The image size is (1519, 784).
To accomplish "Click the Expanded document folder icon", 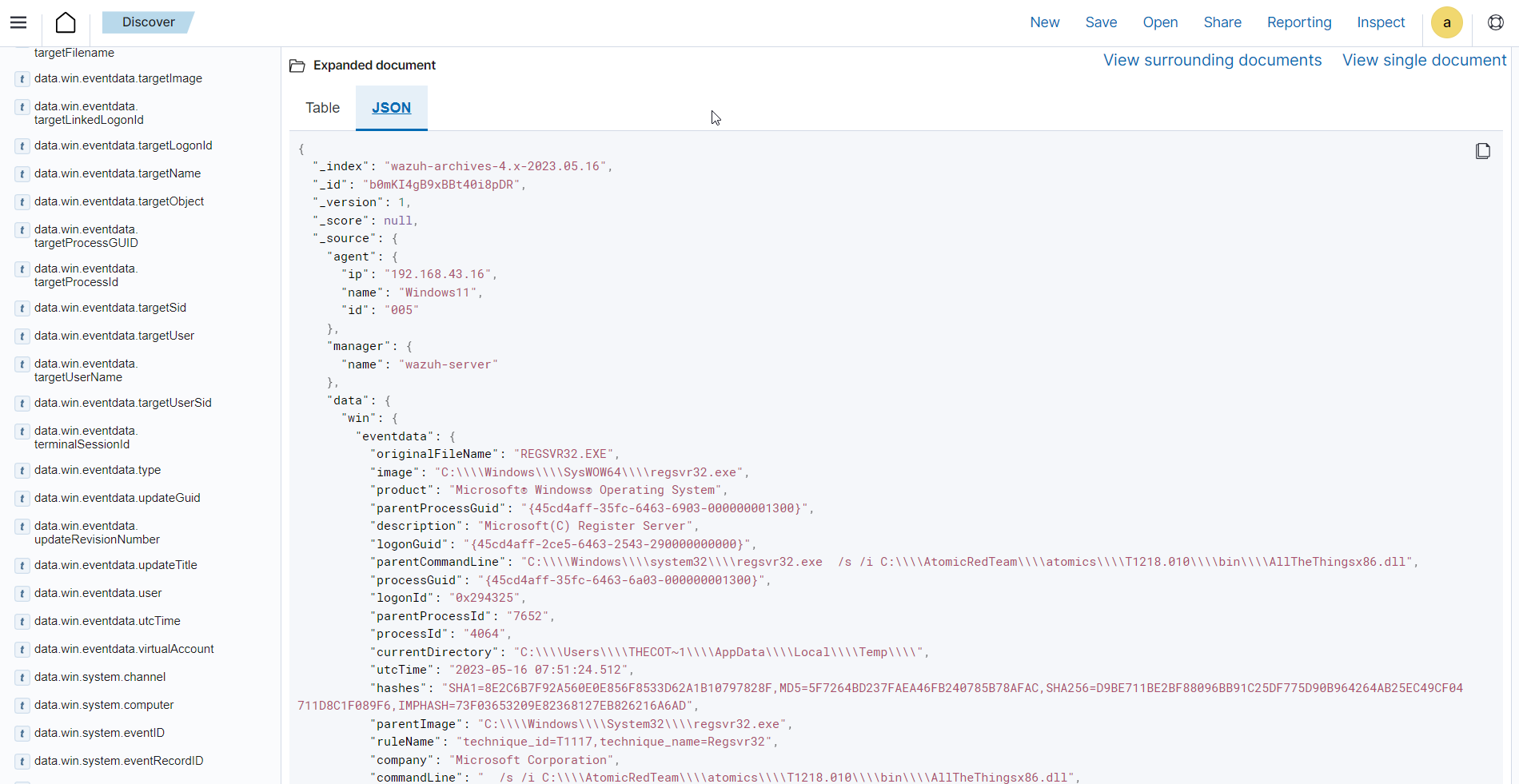I will 297,65.
